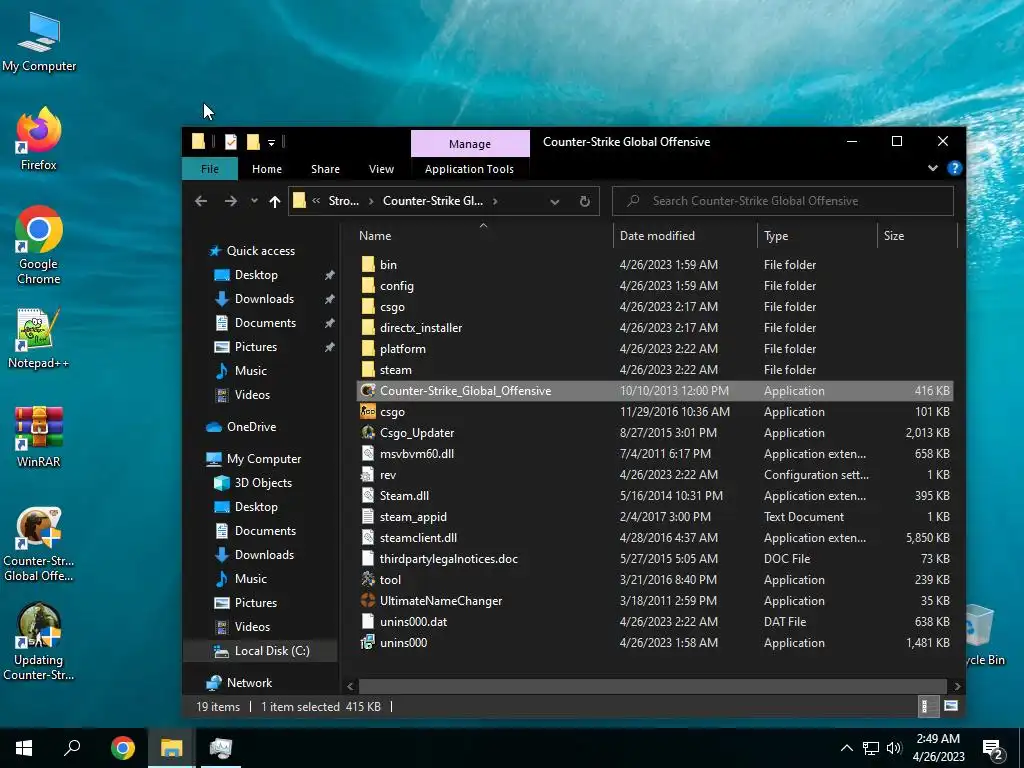This screenshot has height=768, width=1024.
Task: Open recent locations dropdown arrow
Action: coord(254,201)
